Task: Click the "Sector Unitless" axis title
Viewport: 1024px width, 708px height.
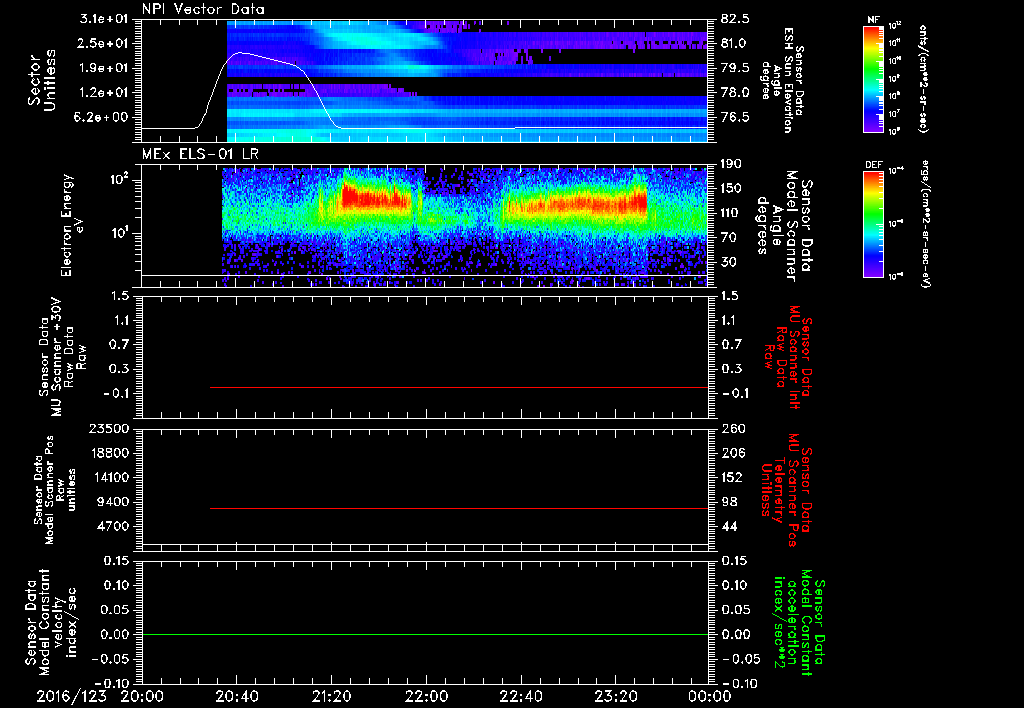Action: click(x=42, y=80)
